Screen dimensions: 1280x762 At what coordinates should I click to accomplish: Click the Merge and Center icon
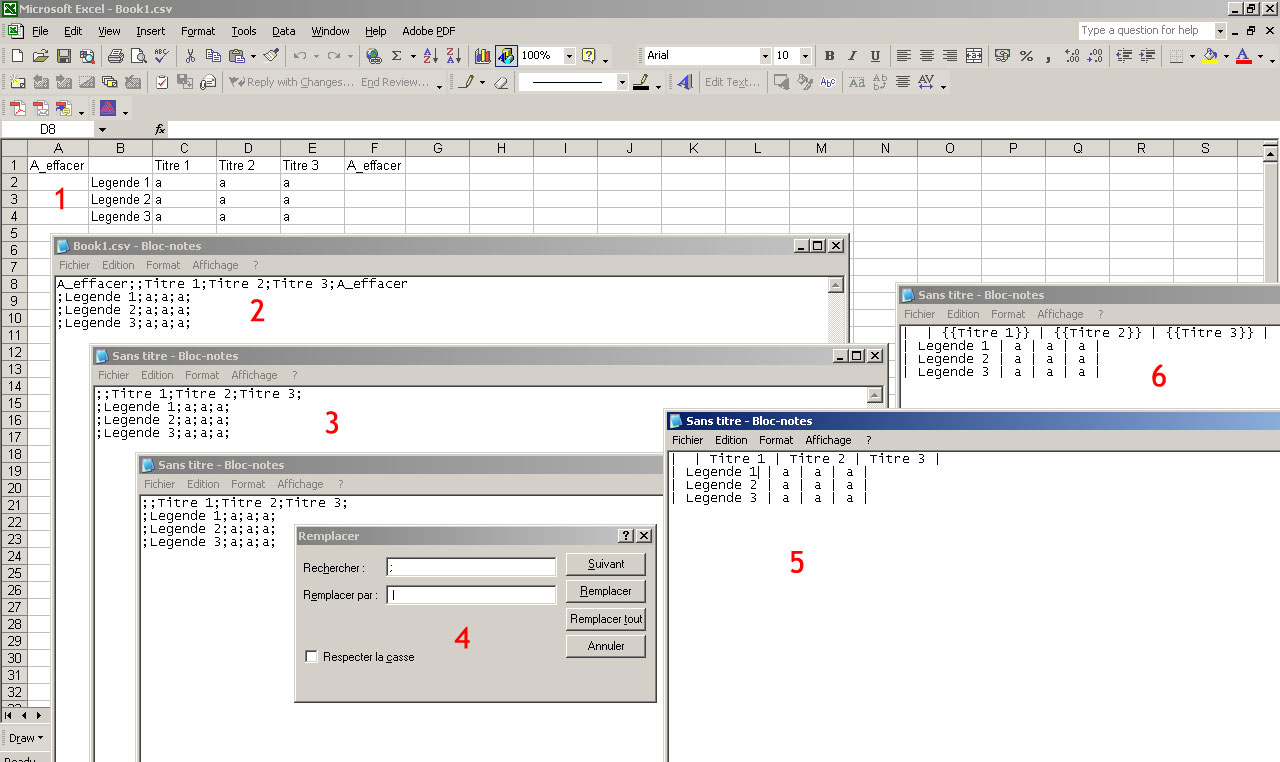click(974, 56)
